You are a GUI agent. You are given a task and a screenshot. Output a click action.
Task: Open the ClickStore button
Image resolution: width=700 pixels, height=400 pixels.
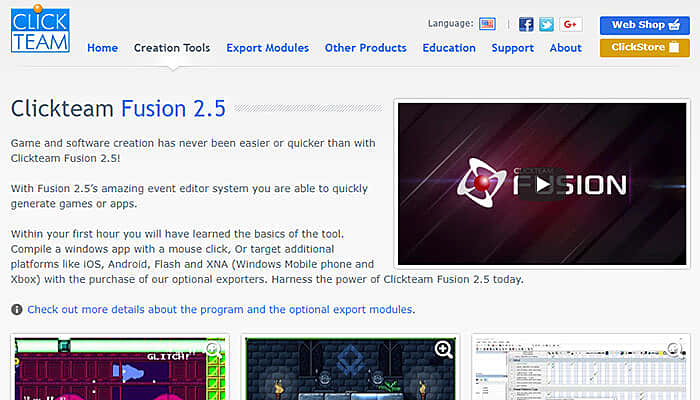[645, 47]
